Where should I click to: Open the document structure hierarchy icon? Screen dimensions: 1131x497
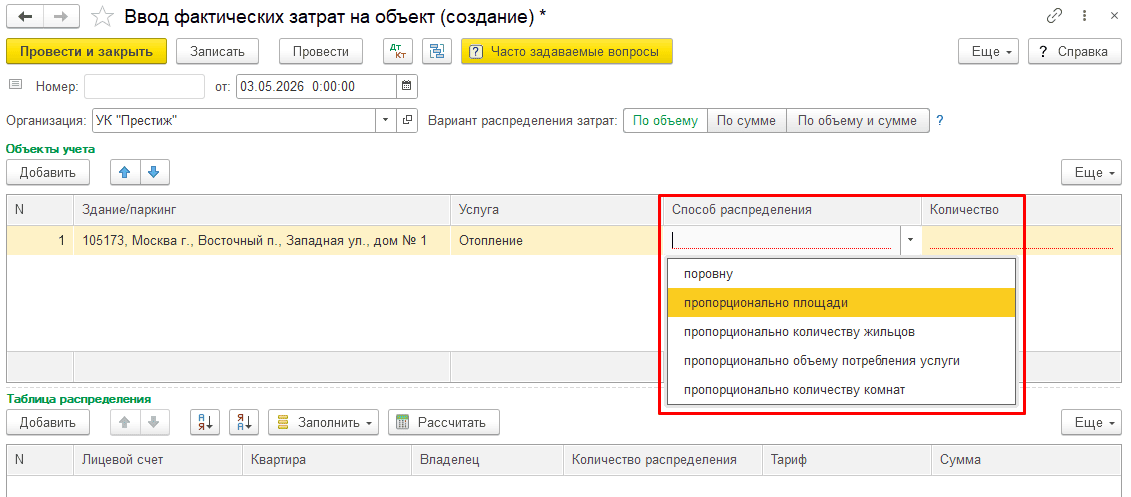click(x=436, y=51)
